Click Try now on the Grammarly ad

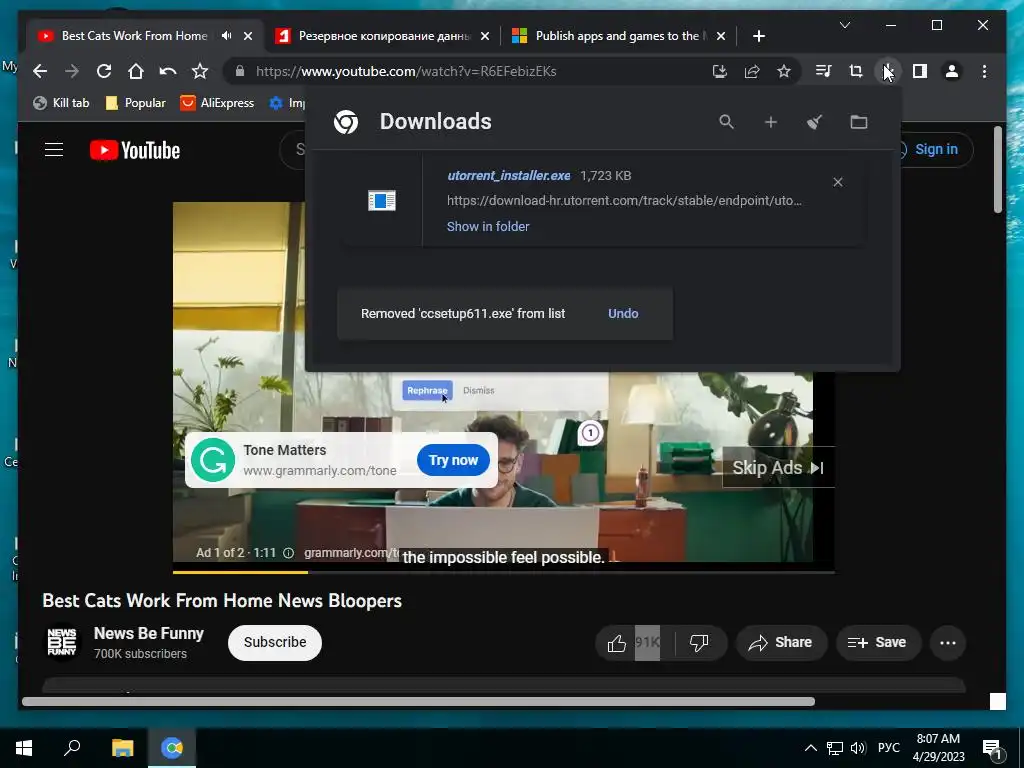[453, 460]
